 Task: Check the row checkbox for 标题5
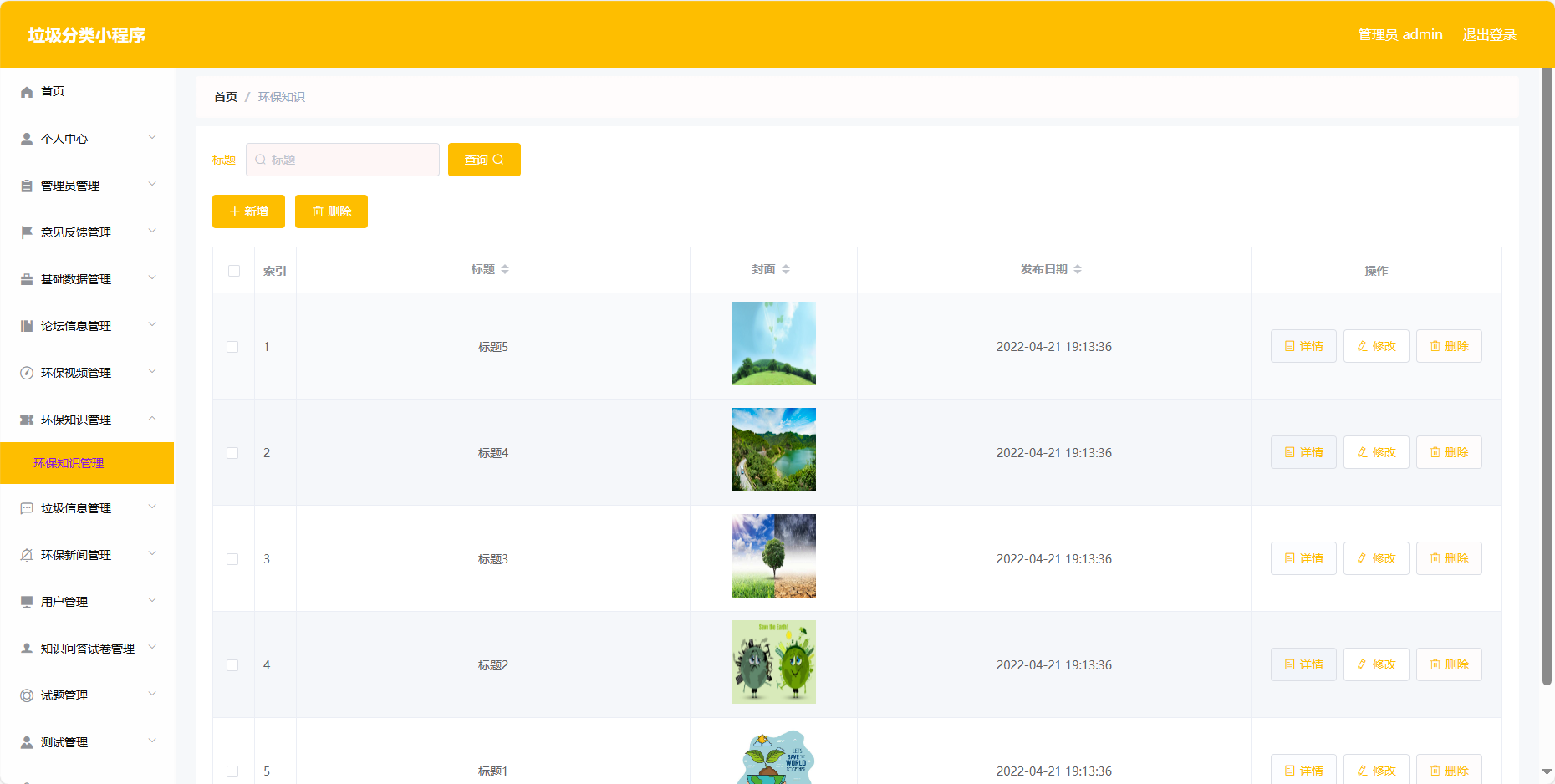232,347
